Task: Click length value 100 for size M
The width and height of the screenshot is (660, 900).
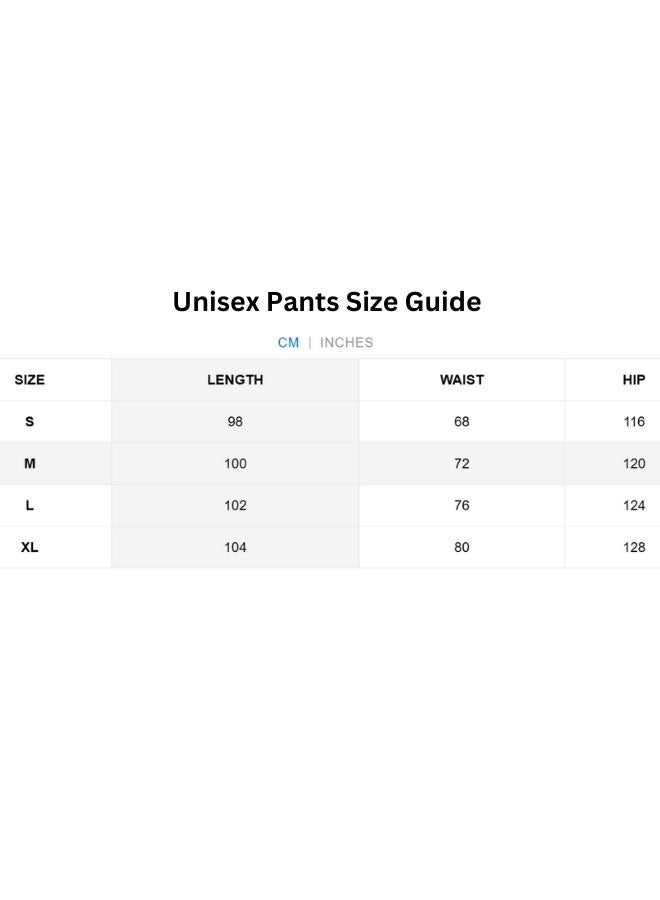Action: (x=235, y=464)
